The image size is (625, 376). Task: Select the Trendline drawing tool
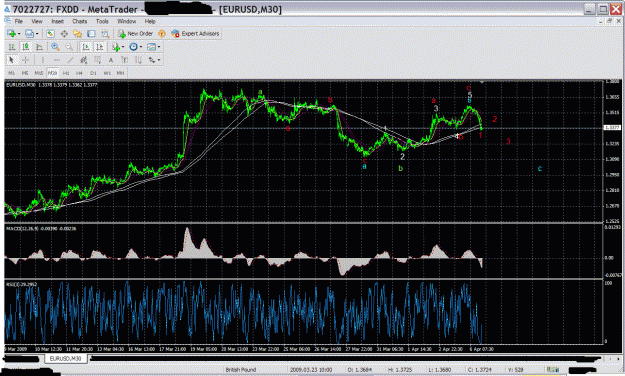[70, 60]
